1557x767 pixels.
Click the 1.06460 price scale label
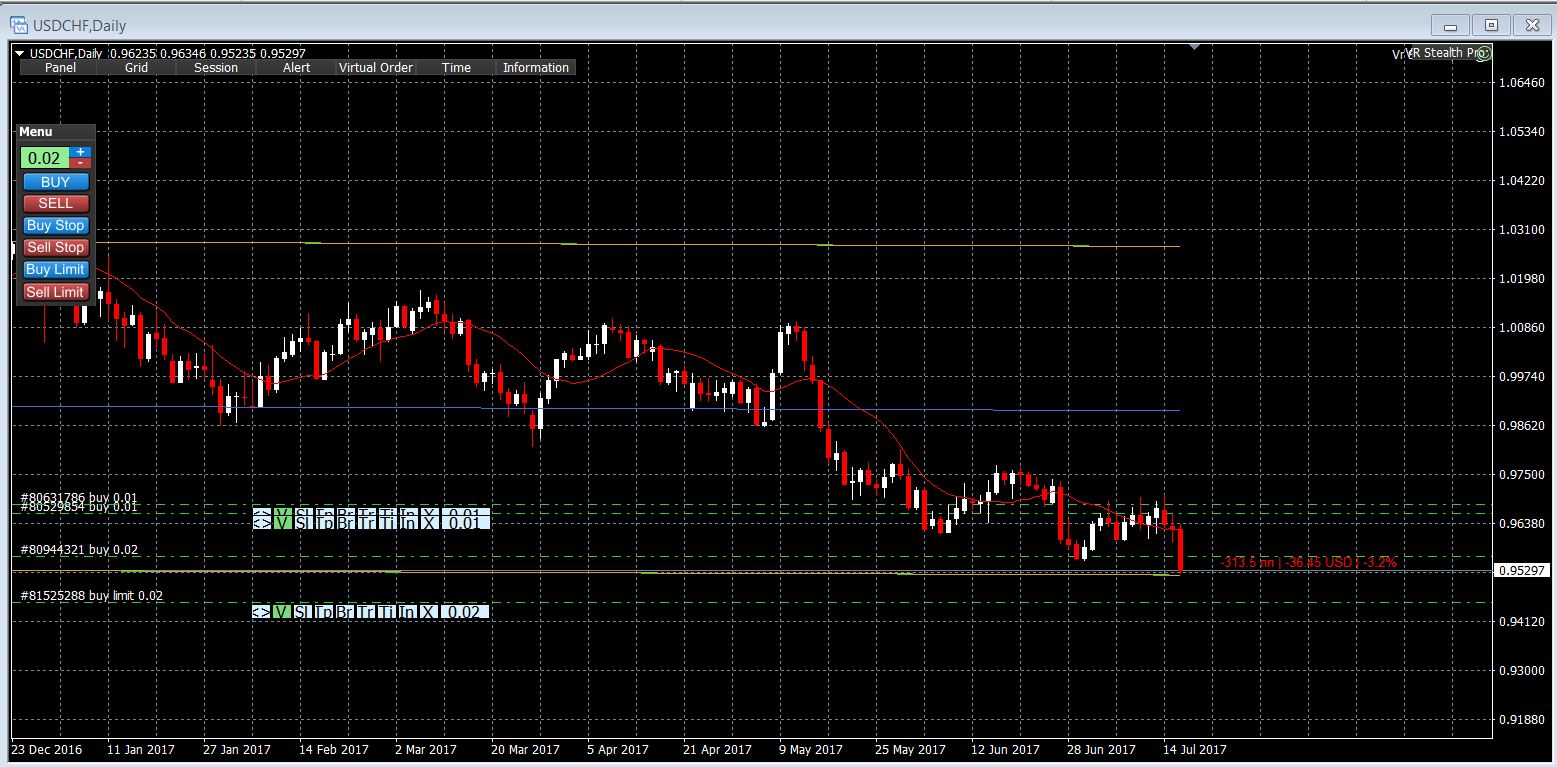click(x=1521, y=83)
